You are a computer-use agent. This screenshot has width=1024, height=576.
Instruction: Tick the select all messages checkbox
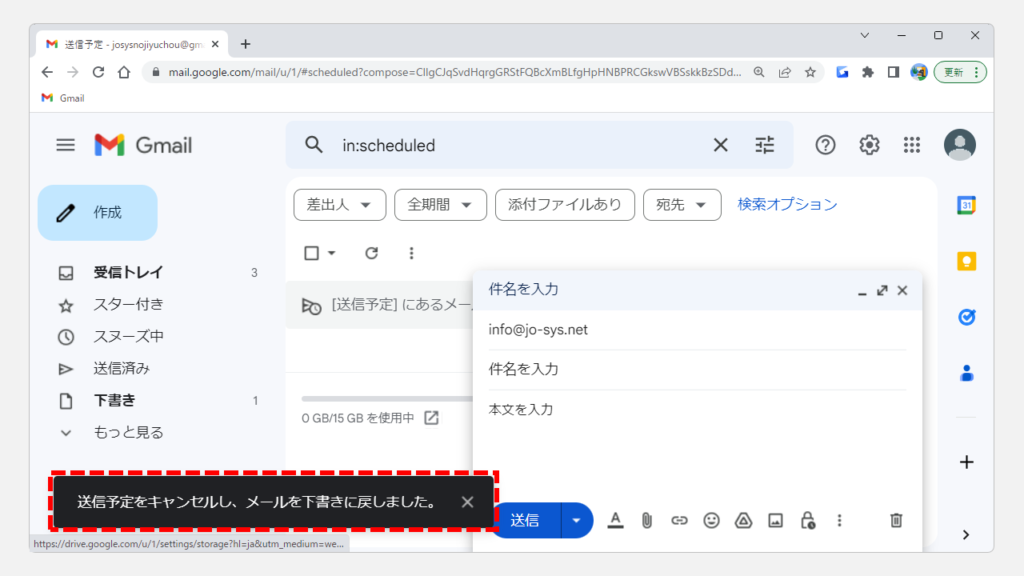(311, 253)
